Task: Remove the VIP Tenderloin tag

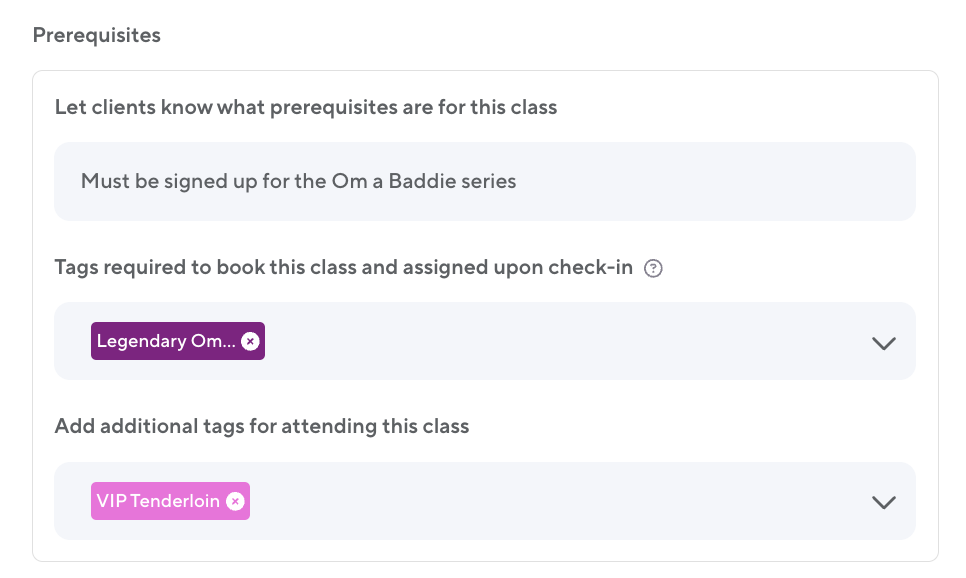Action: 235,501
